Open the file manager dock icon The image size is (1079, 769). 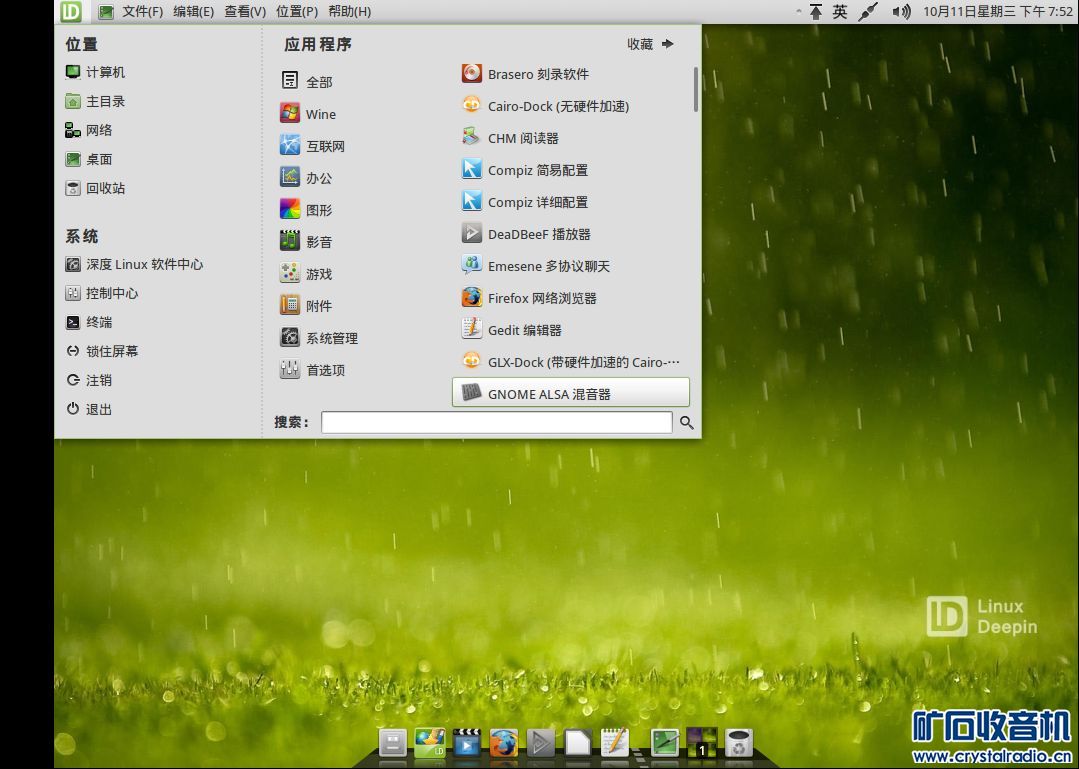tap(392, 743)
